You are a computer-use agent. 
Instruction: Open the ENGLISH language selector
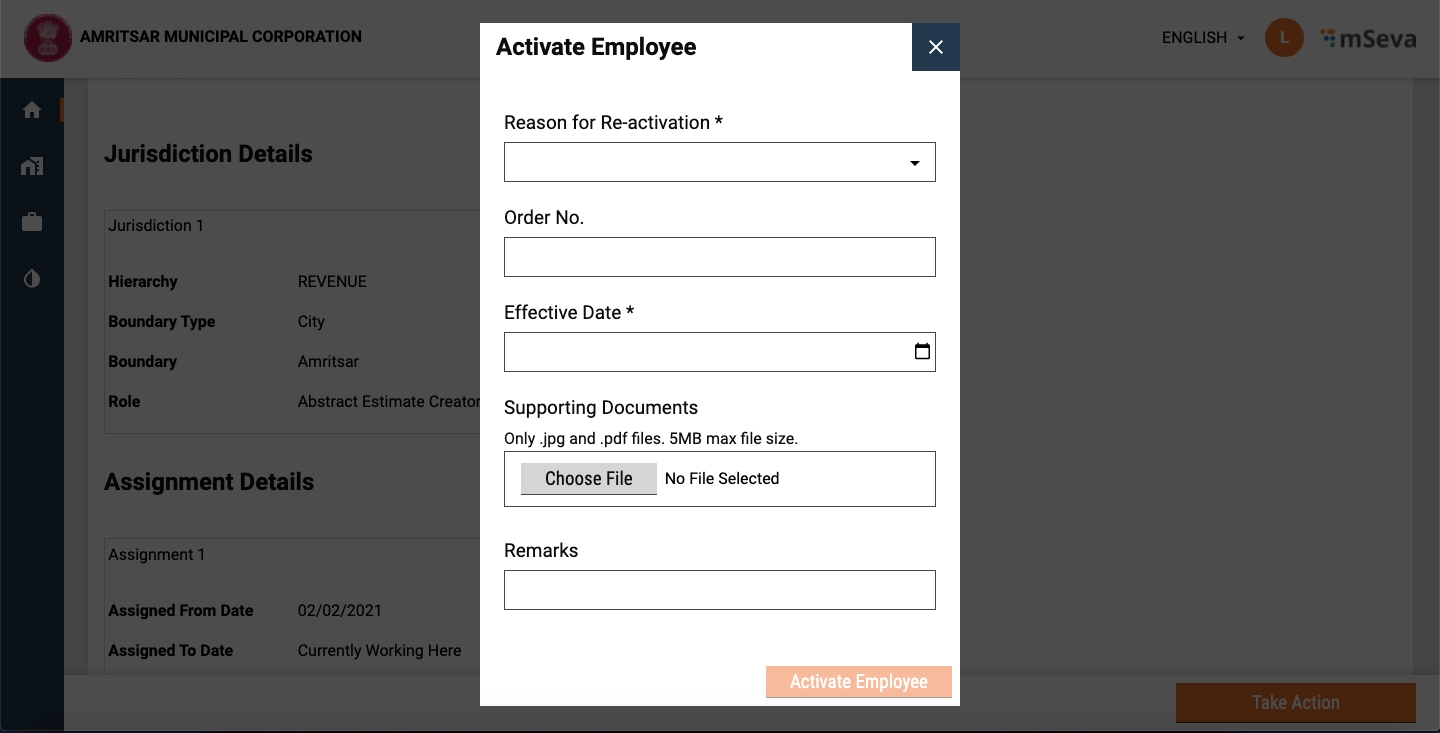[1203, 38]
